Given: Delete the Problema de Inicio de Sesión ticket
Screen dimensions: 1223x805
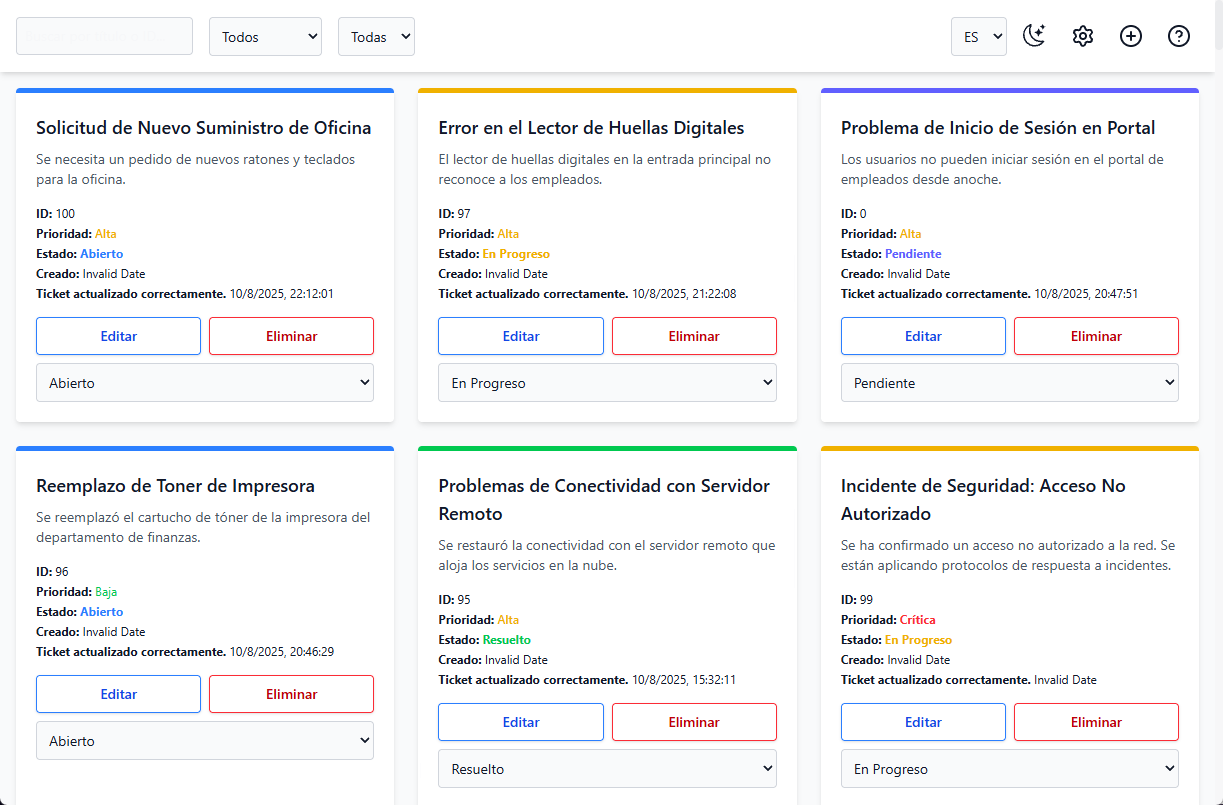Looking at the screenshot, I should (1096, 336).
